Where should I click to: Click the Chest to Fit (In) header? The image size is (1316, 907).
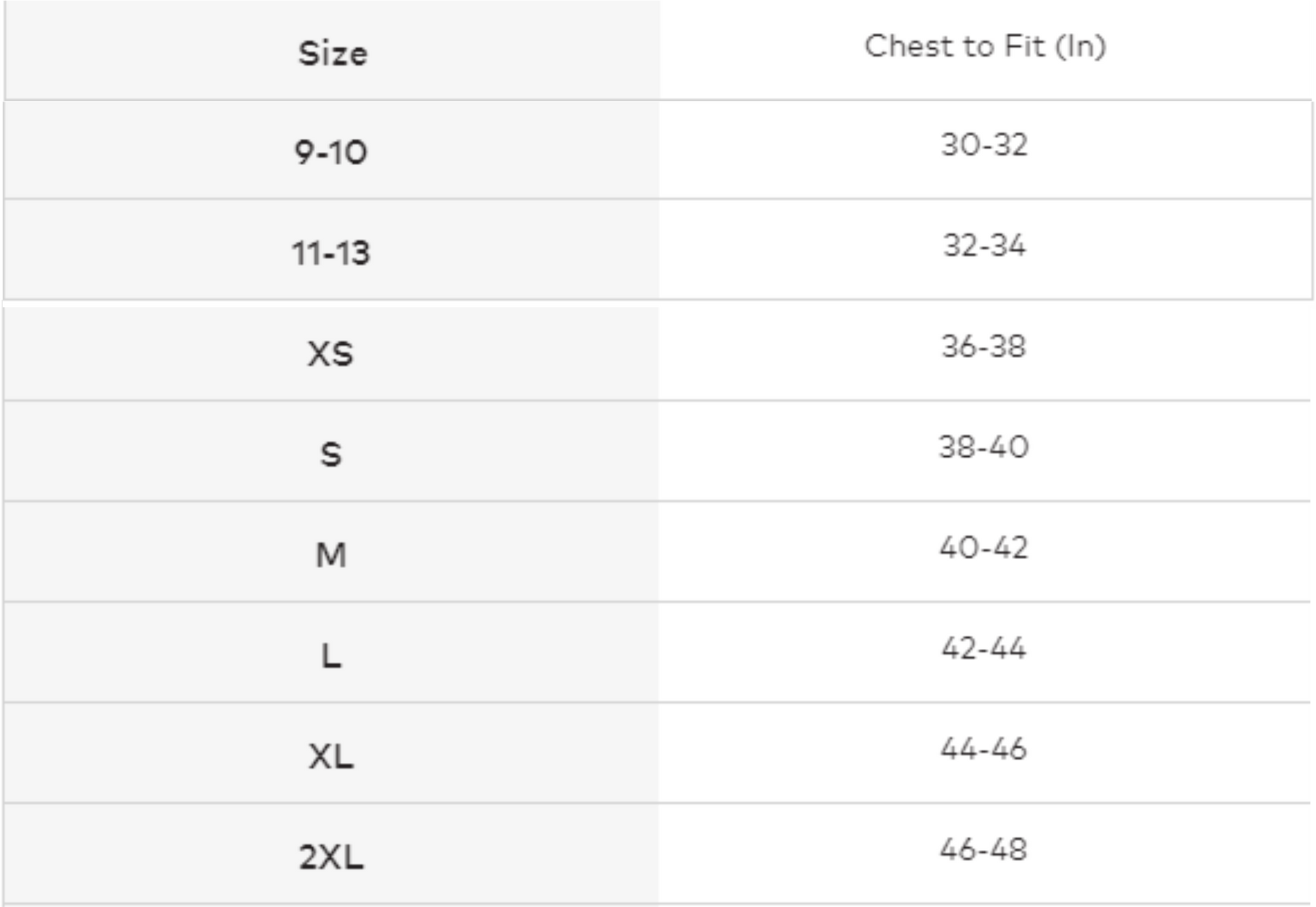(985, 46)
